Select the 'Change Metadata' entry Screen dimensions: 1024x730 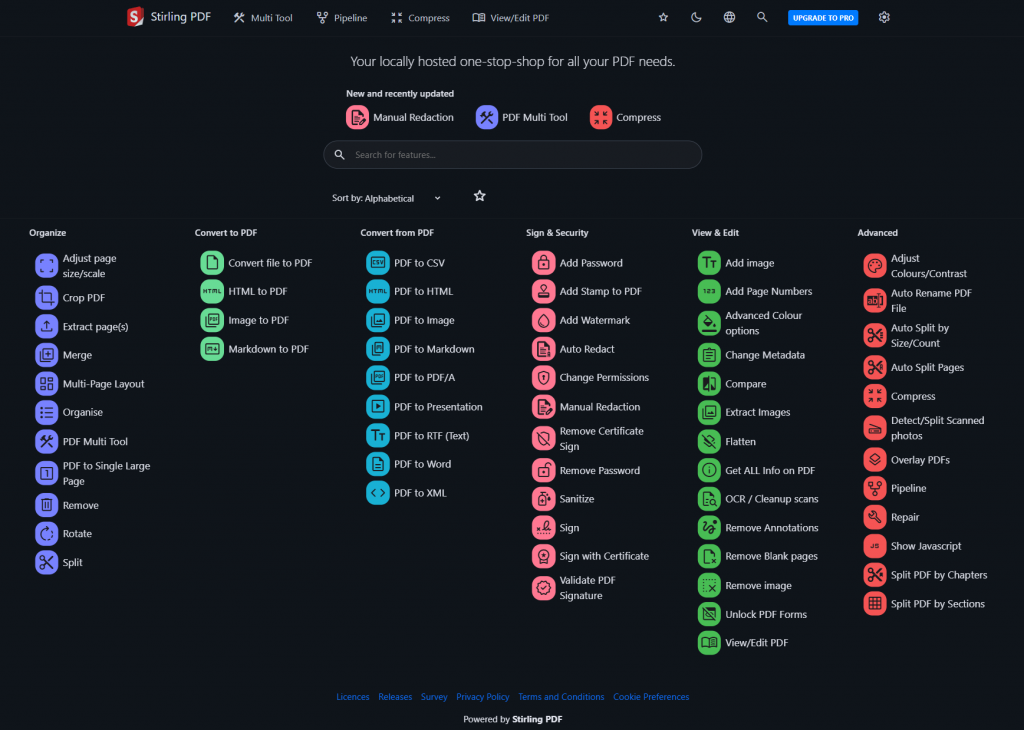click(x=752, y=355)
